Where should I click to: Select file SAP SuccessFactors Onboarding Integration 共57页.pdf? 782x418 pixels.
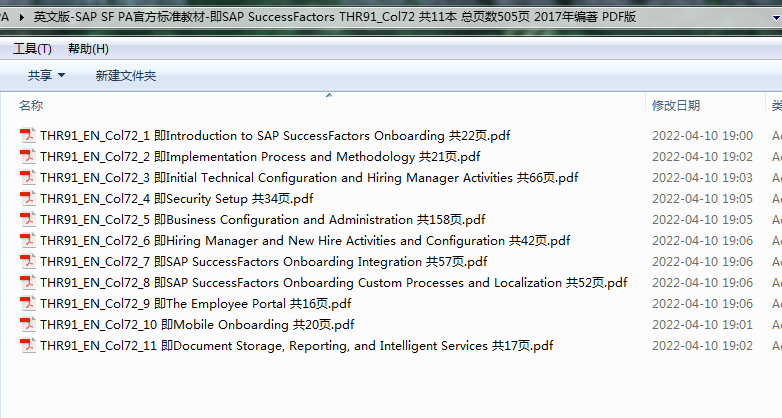pyautogui.click(x=264, y=261)
